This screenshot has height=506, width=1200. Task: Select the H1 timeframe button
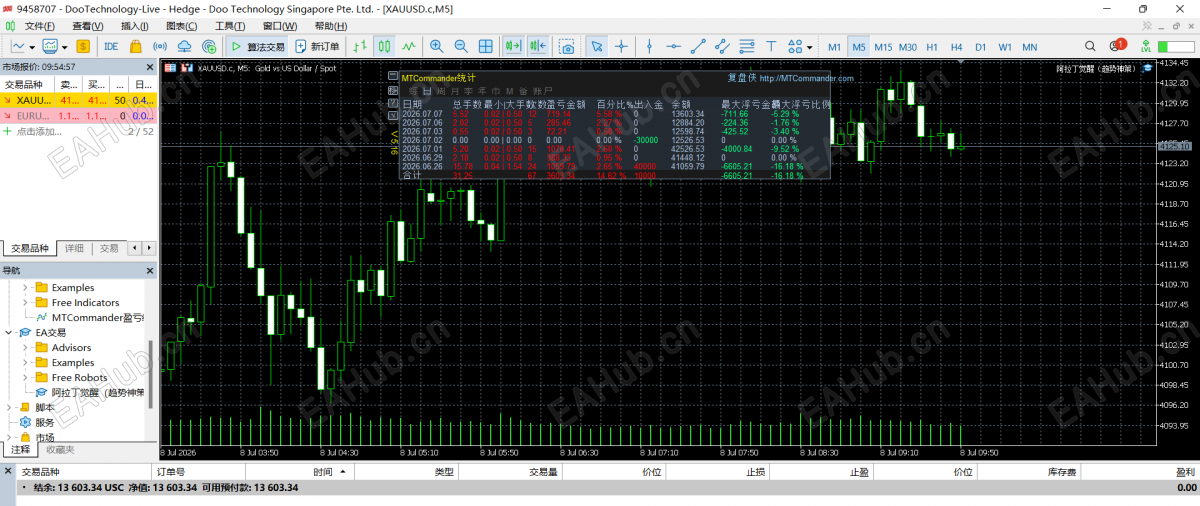point(932,47)
